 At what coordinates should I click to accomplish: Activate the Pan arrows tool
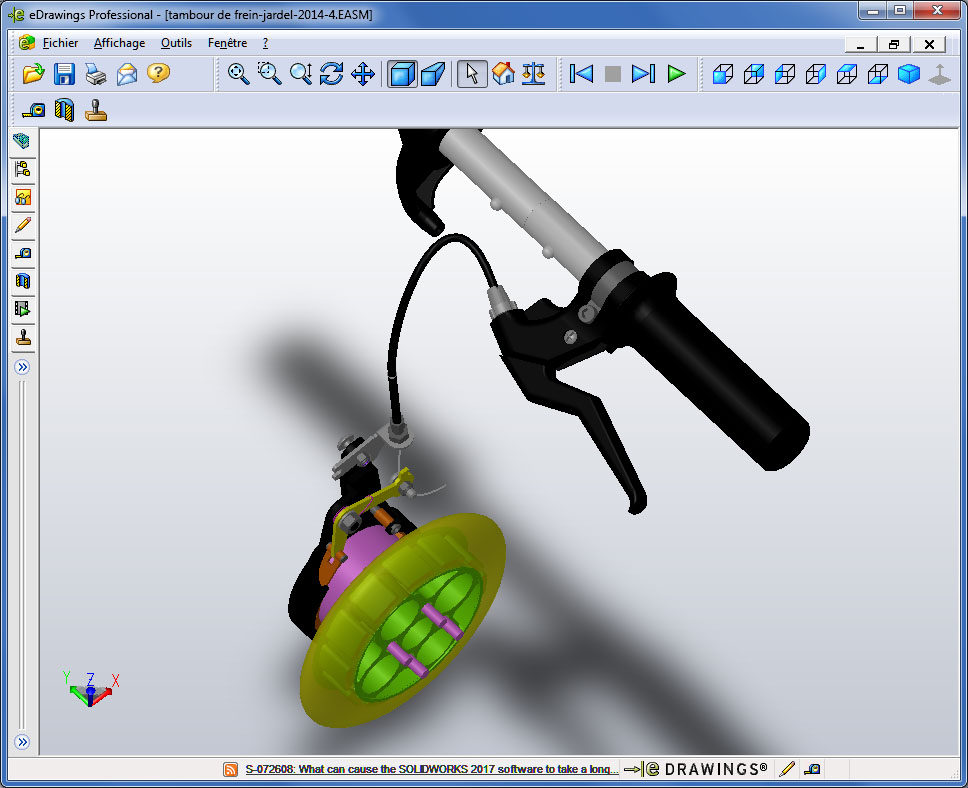click(363, 73)
